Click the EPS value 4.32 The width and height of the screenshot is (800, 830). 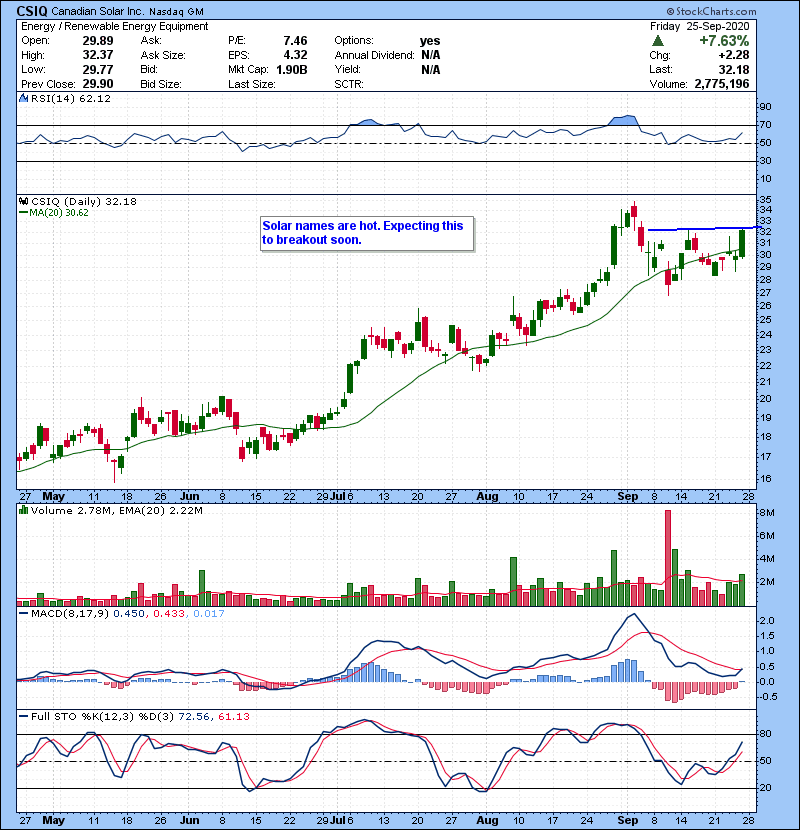pyautogui.click(x=295, y=55)
